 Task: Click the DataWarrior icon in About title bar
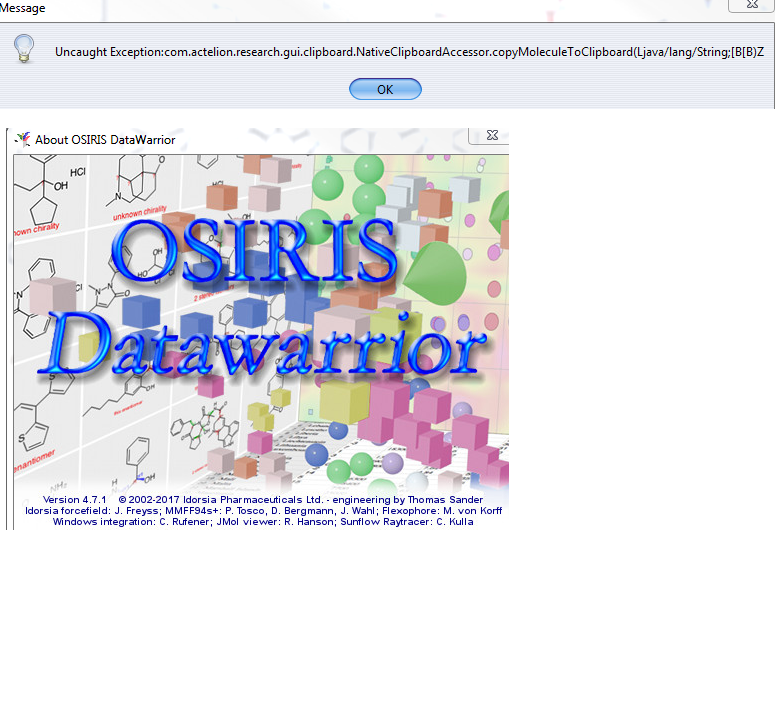(x=23, y=139)
